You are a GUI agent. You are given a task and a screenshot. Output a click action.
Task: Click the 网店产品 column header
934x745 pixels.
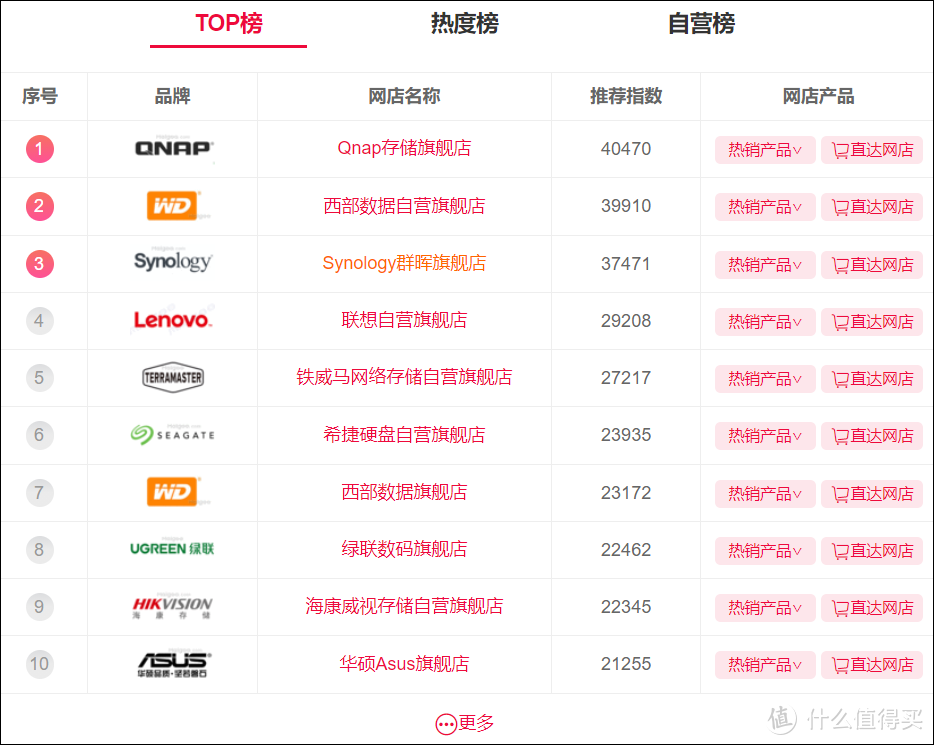click(818, 96)
